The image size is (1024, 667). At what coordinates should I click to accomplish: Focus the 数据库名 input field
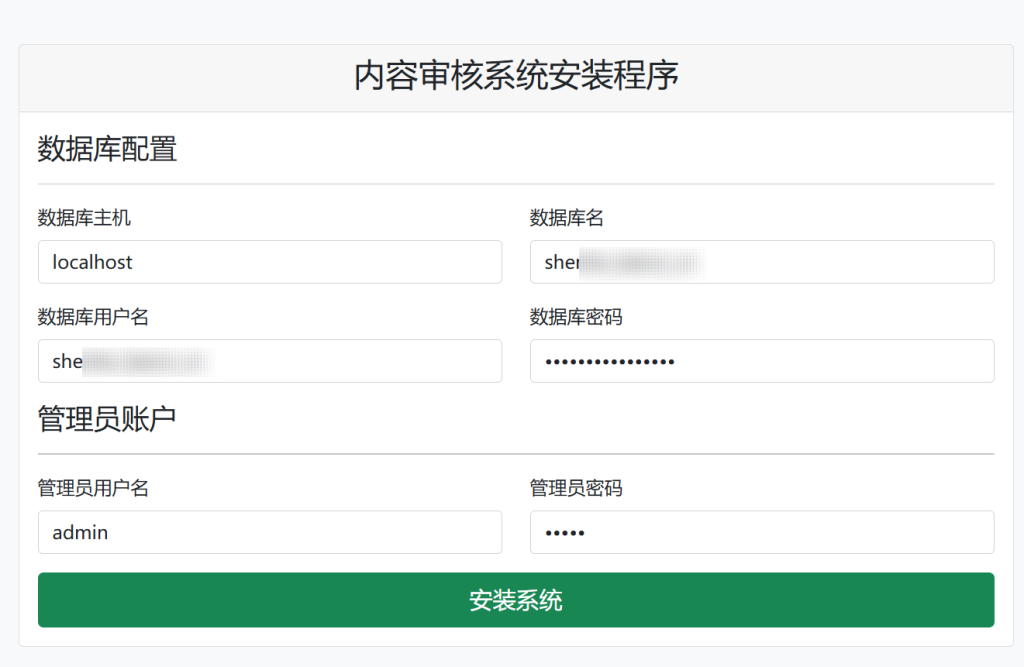click(762, 262)
